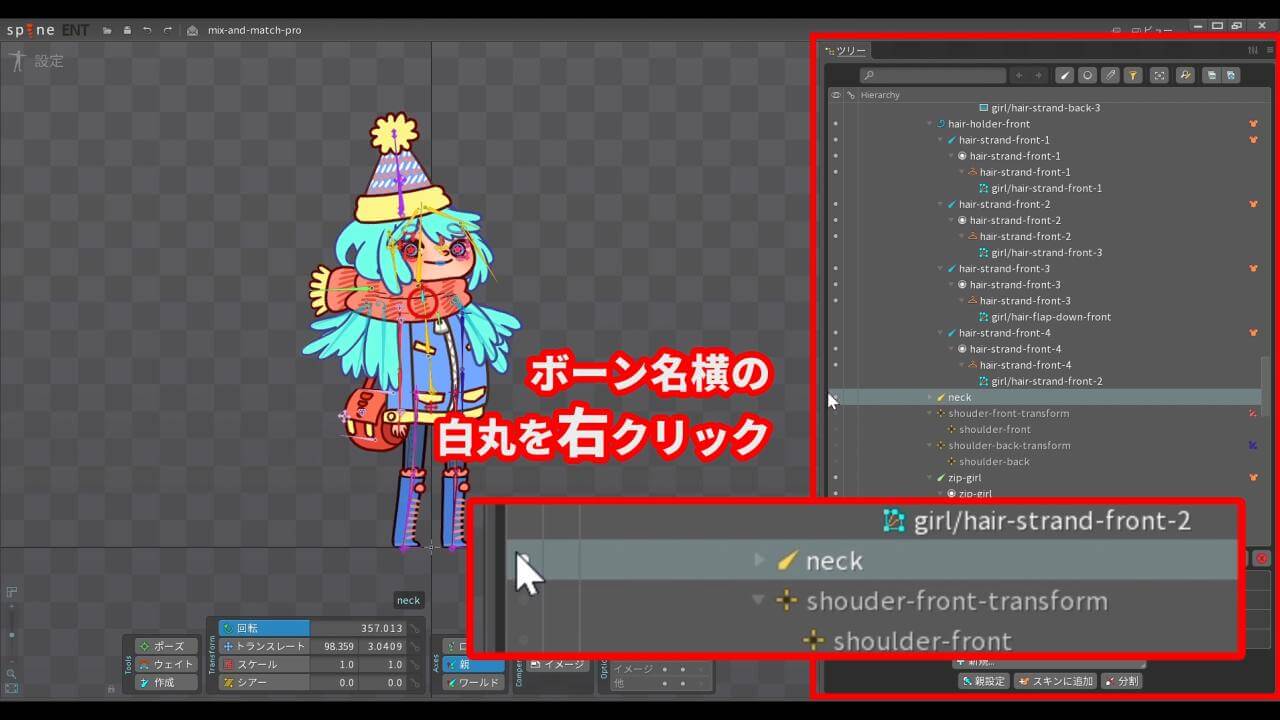Click the tree search input field
The height and width of the screenshot is (720, 1280).
click(x=933, y=75)
